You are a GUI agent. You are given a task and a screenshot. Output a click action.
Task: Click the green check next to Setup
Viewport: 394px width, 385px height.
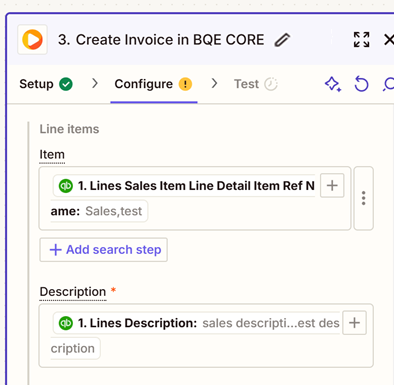tap(66, 84)
